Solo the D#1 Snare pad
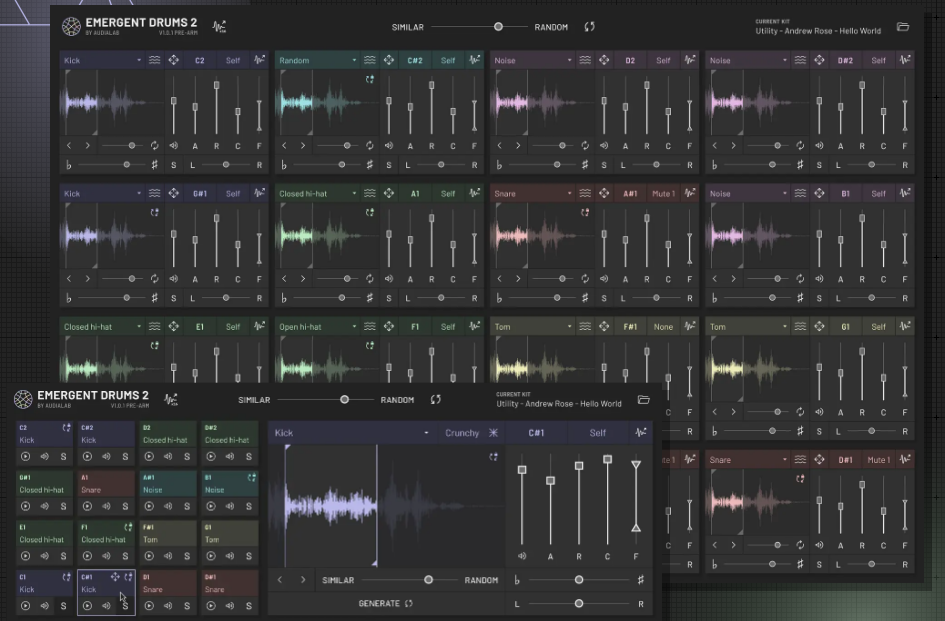Image resolution: width=945 pixels, height=621 pixels. (x=248, y=605)
